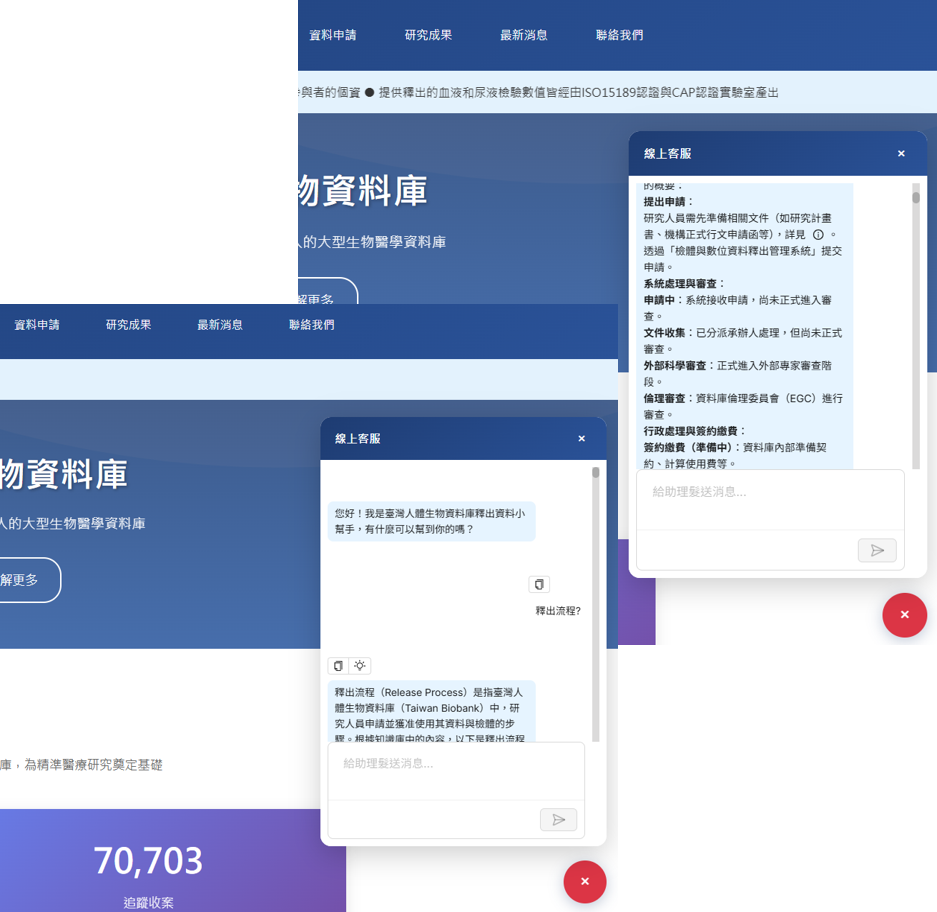Image resolution: width=937 pixels, height=912 pixels.
Task: Click the red round close button below the greeting chat
Action: (585, 881)
